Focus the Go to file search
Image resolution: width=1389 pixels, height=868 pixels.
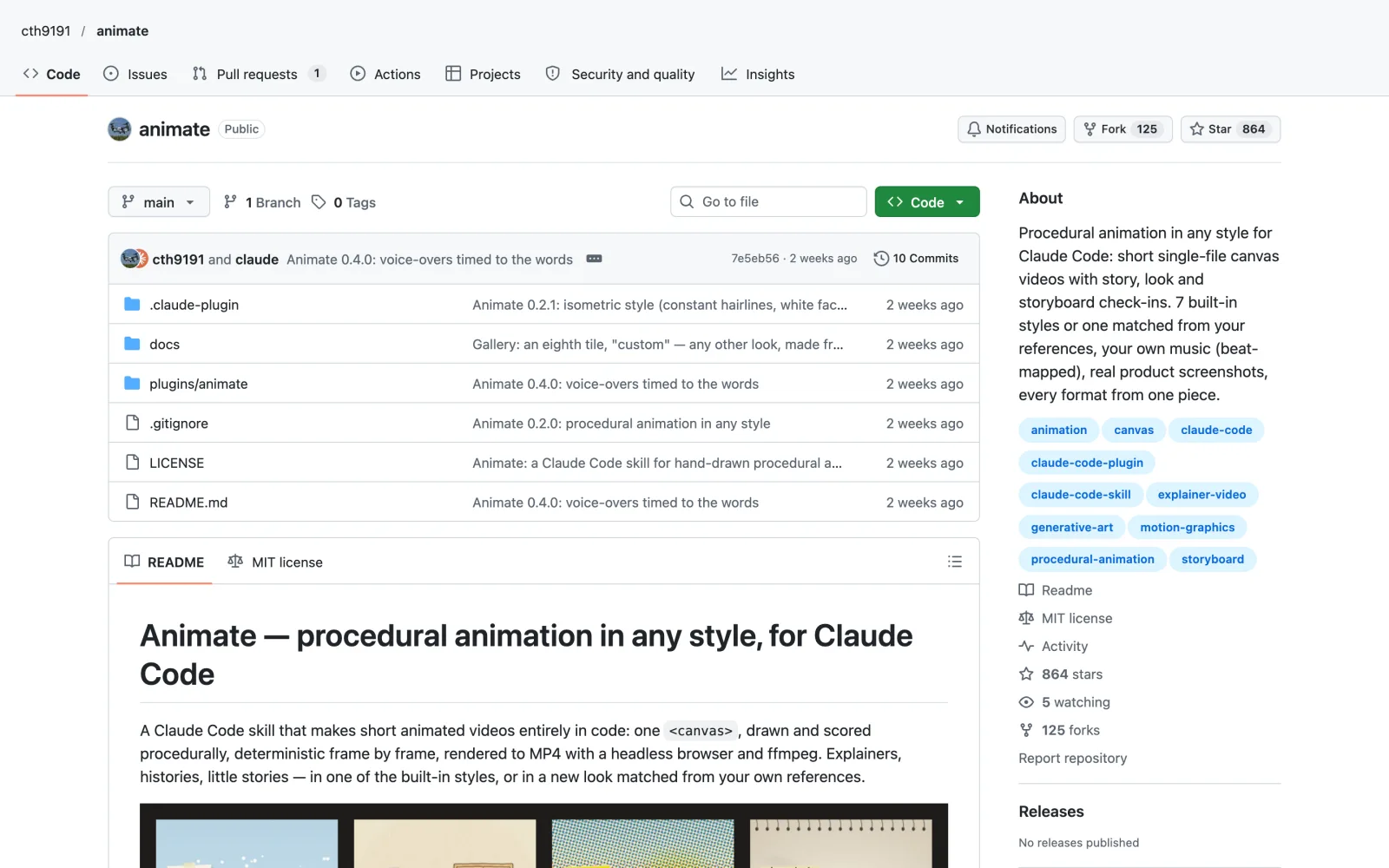pos(768,201)
